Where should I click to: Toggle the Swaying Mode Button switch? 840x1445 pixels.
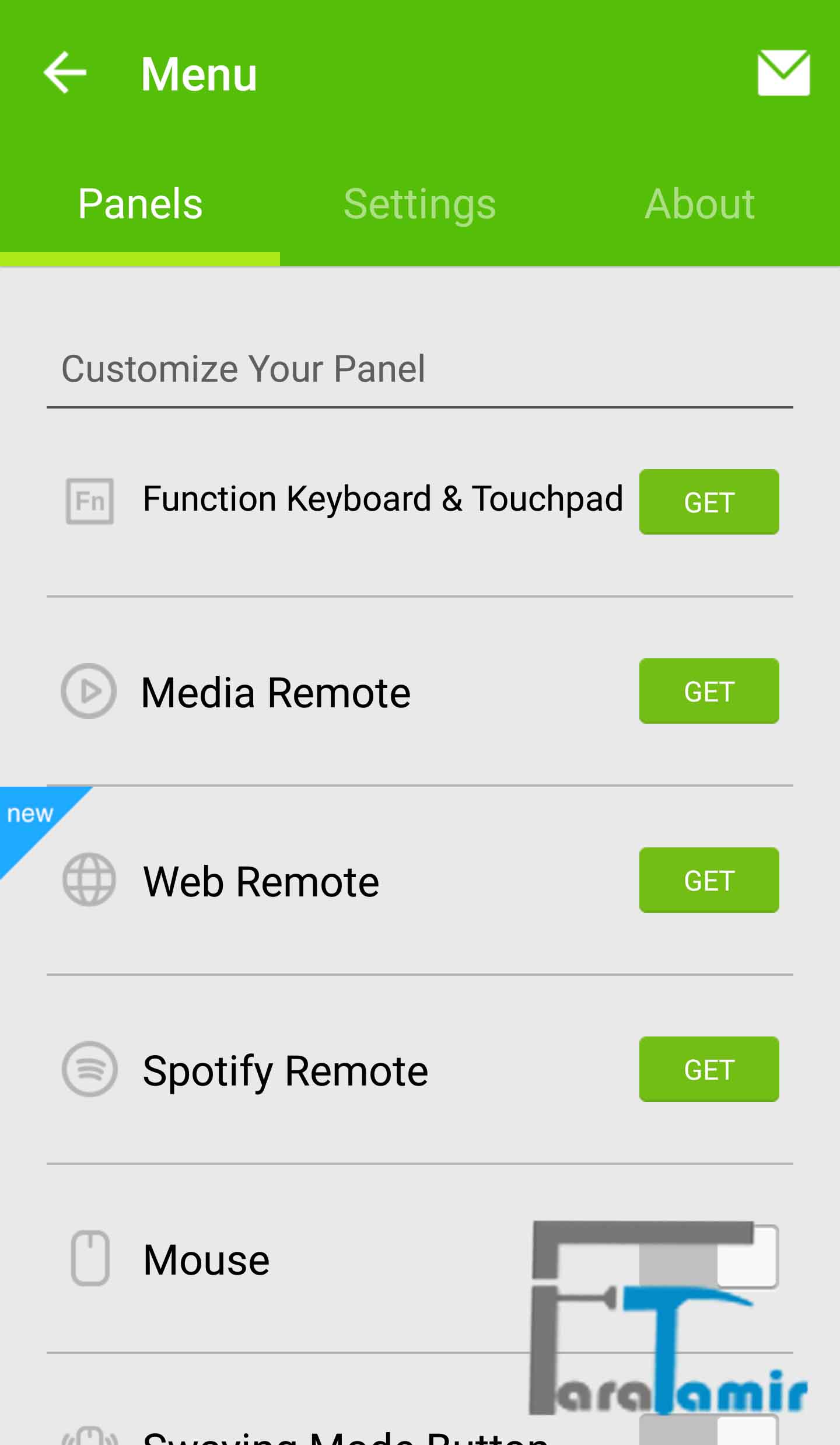(x=709, y=1431)
